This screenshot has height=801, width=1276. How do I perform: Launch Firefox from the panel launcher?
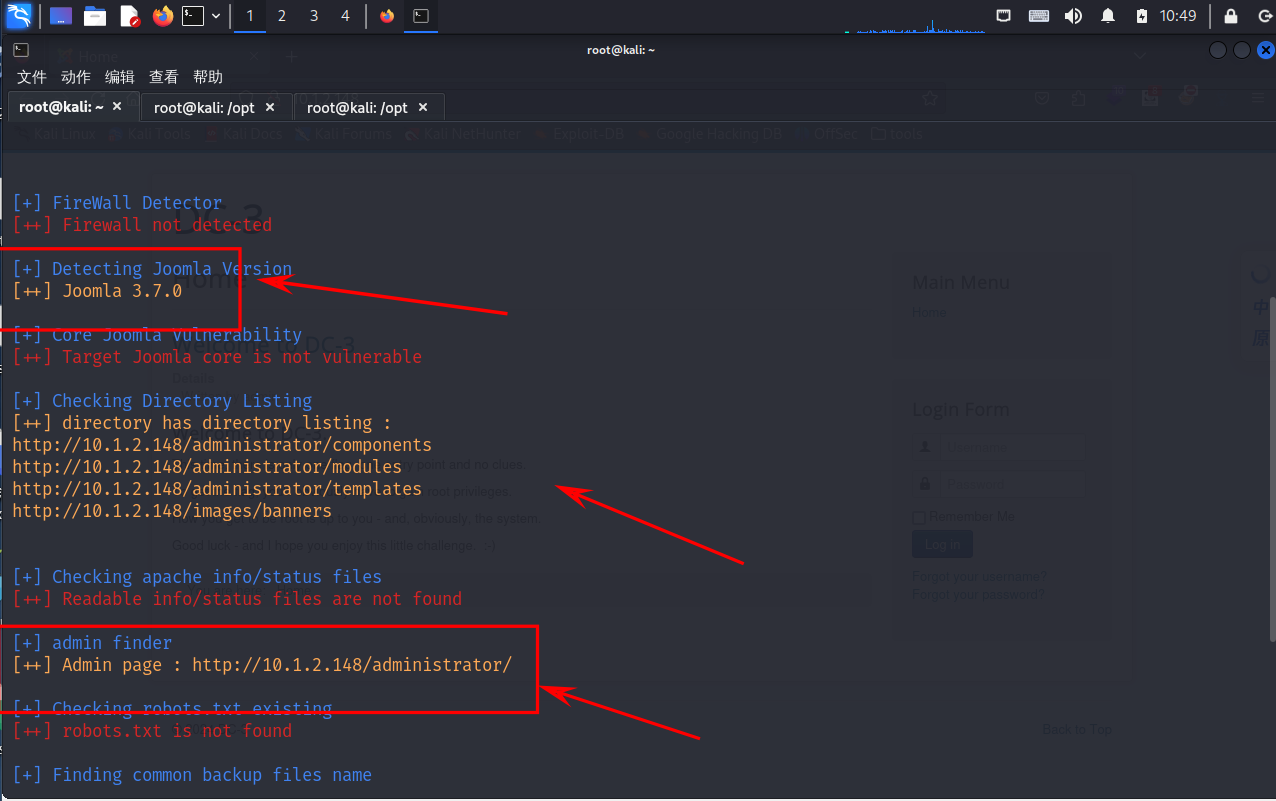[x=163, y=16]
